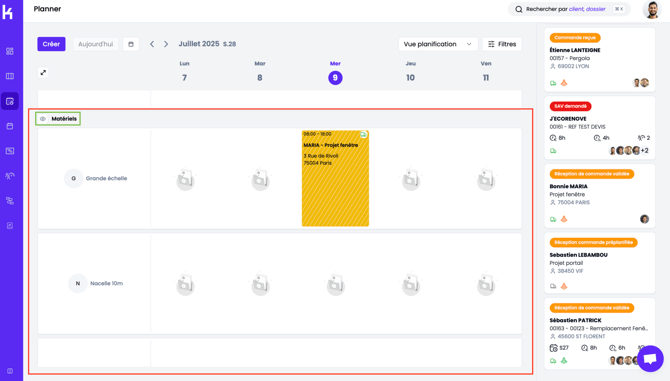Expand planner to fullscreen arrows icon
670x381 pixels.
point(43,73)
